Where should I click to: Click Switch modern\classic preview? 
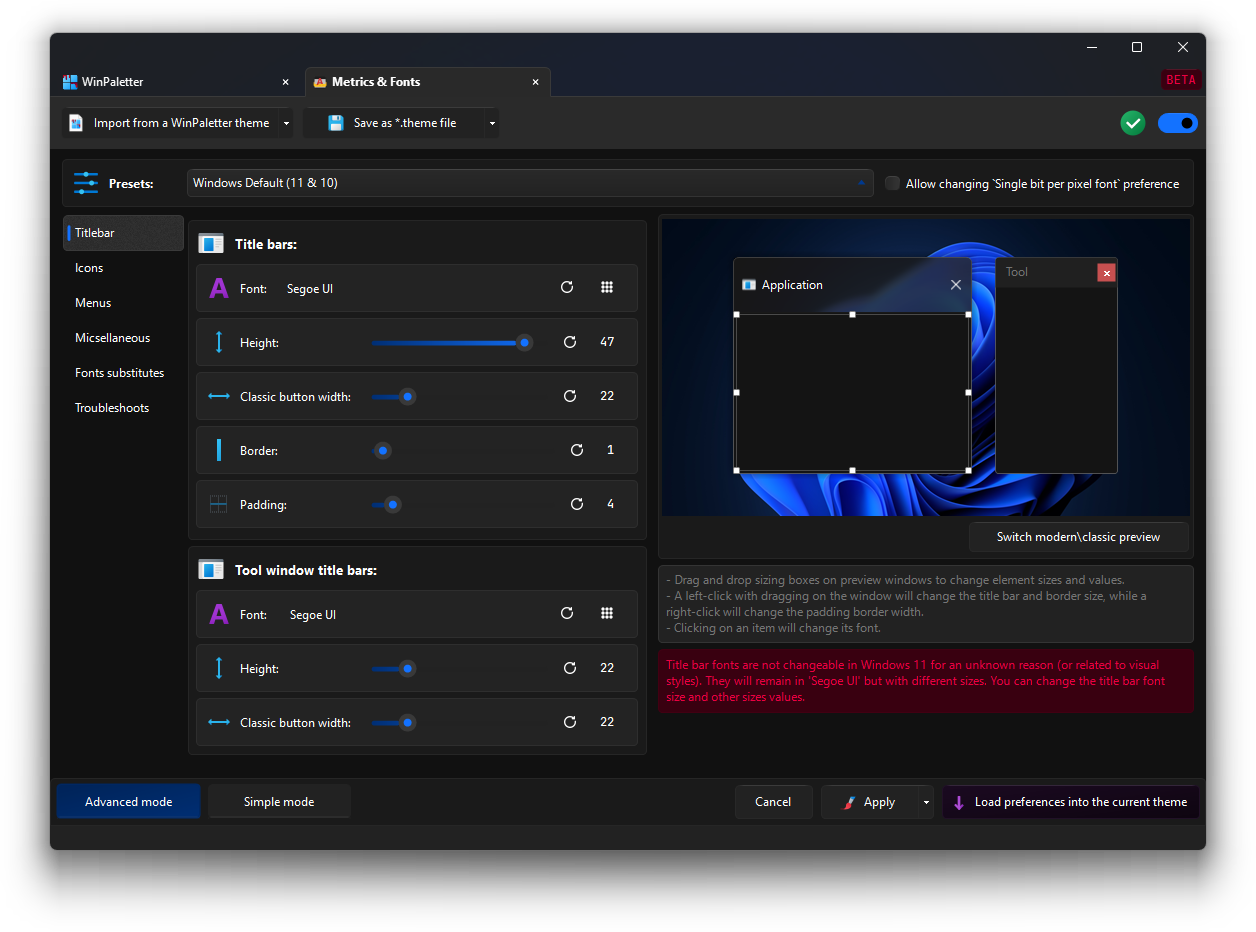[x=1079, y=537]
